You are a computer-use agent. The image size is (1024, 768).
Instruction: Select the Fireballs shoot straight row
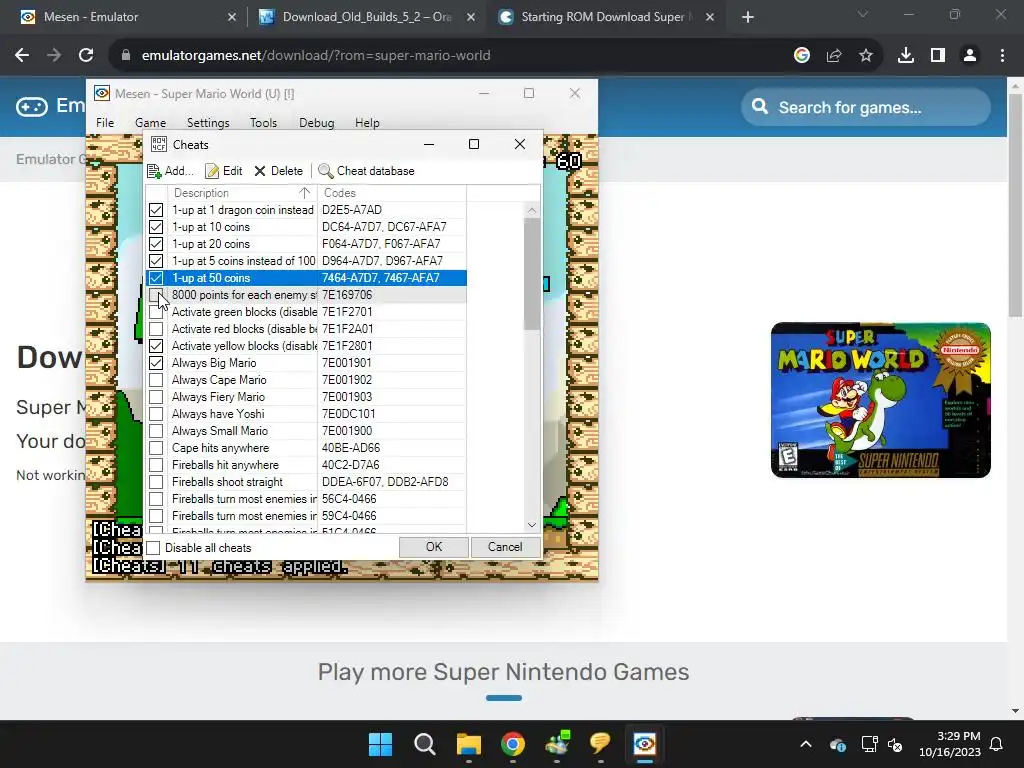point(306,482)
